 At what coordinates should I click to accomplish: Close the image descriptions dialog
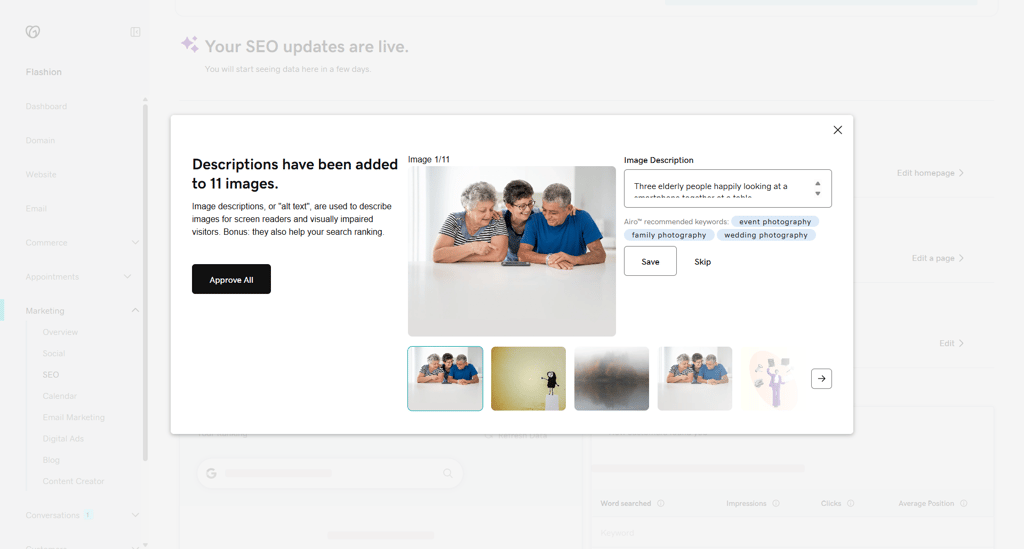click(x=837, y=130)
